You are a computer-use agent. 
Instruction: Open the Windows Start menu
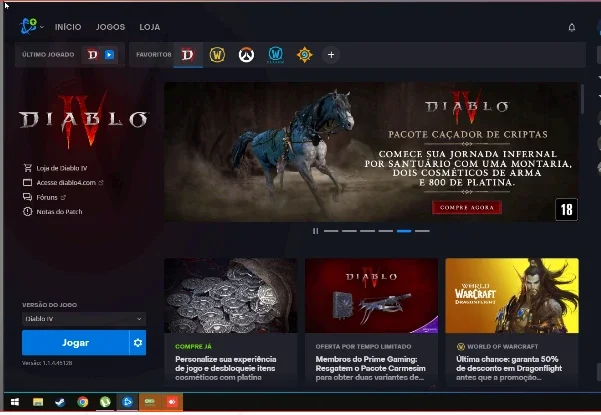(15, 402)
